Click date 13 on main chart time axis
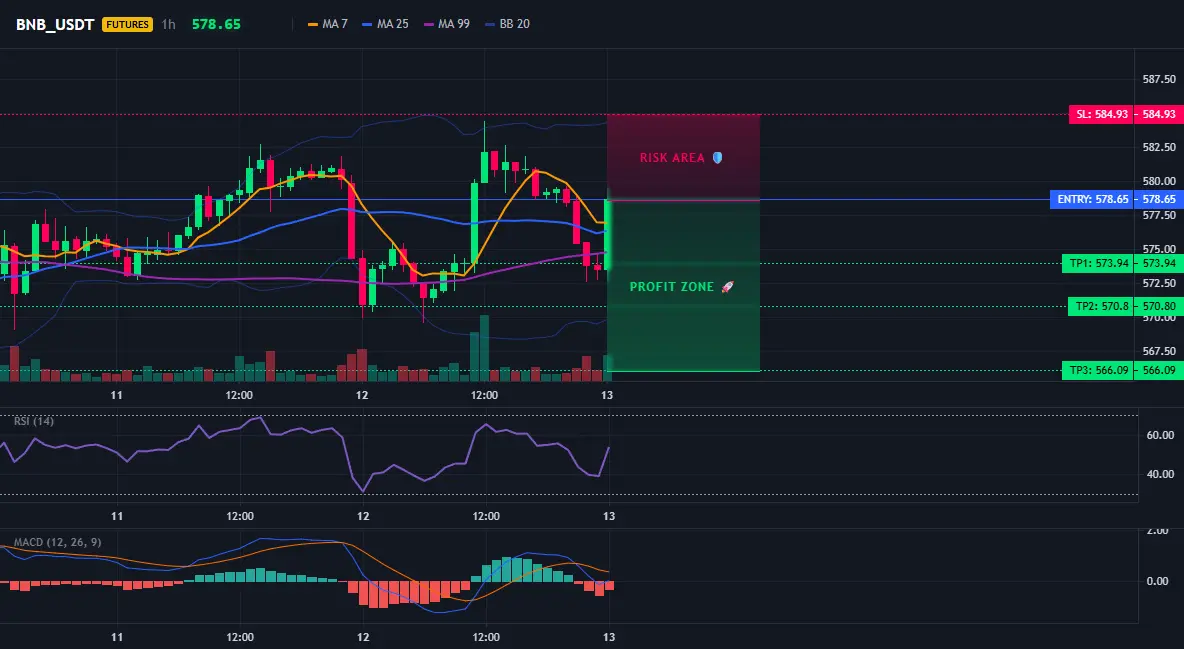1184x649 pixels. pos(607,395)
